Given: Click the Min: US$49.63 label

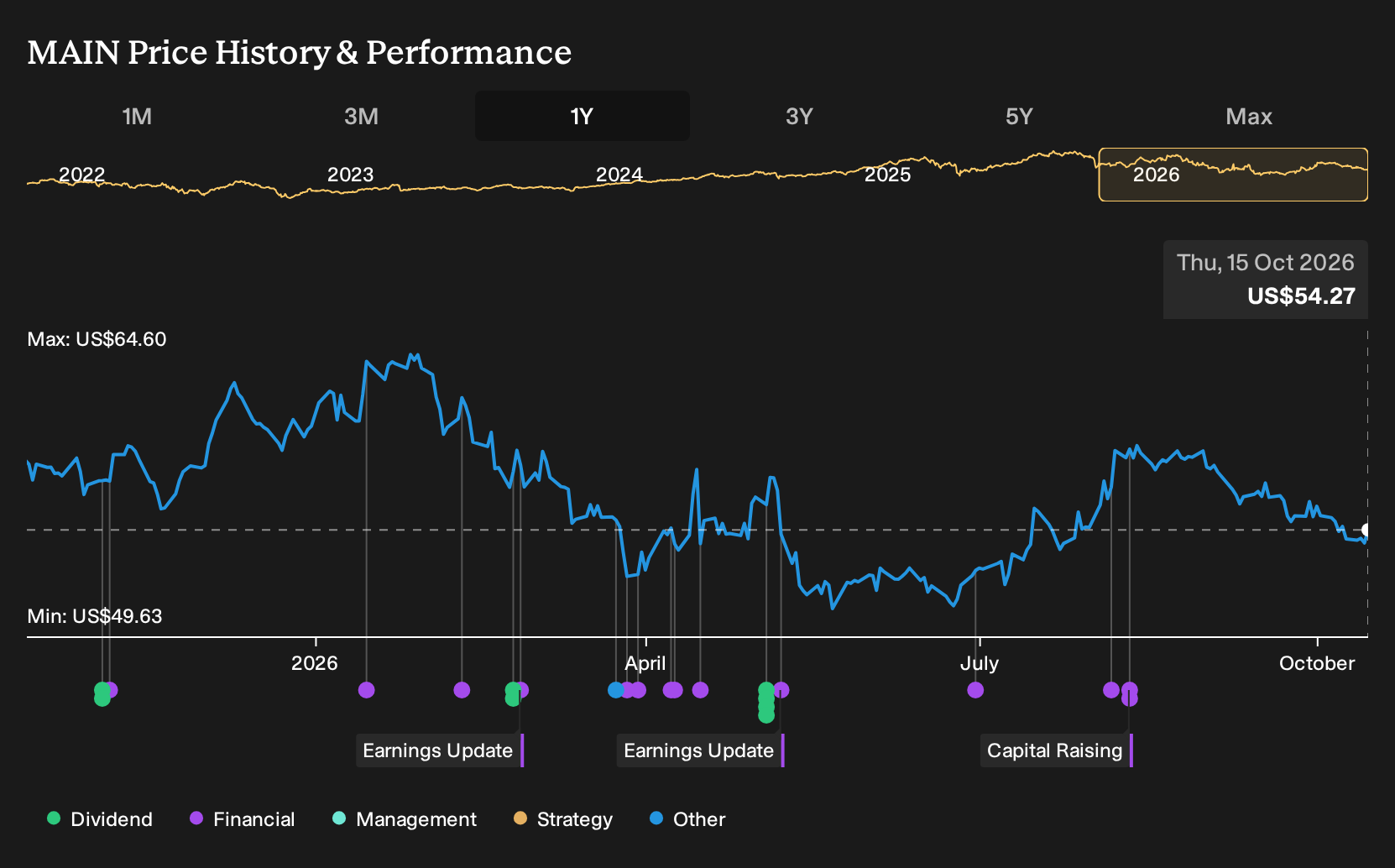Looking at the screenshot, I should tap(95, 616).
